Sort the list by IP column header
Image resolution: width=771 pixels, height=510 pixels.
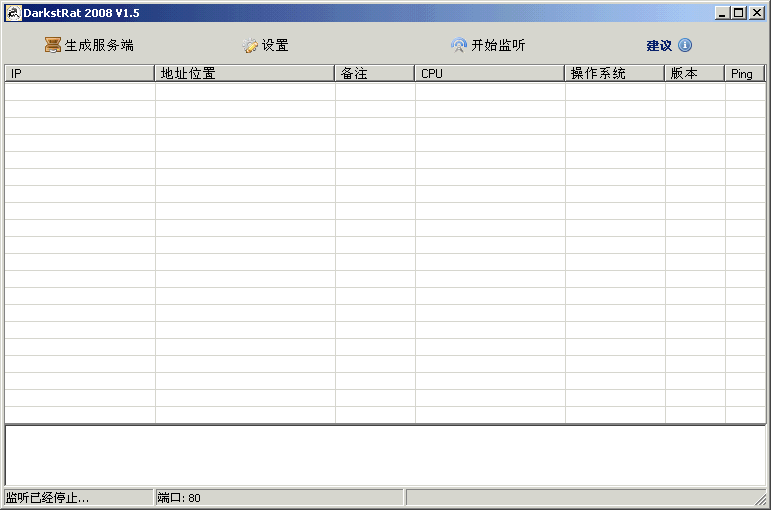(x=80, y=74)
